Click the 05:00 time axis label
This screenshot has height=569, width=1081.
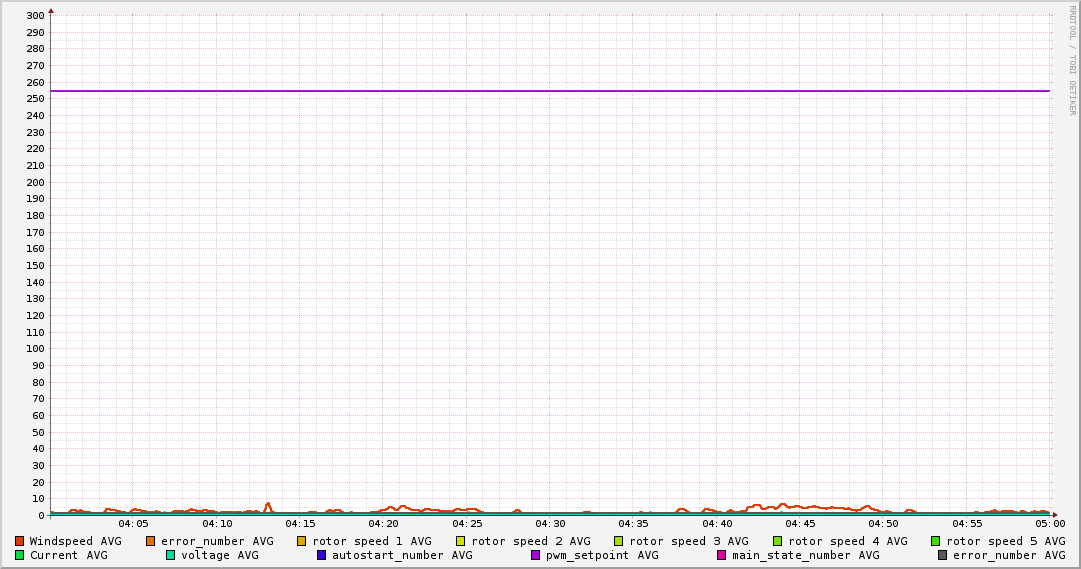tap(1050, 524)
